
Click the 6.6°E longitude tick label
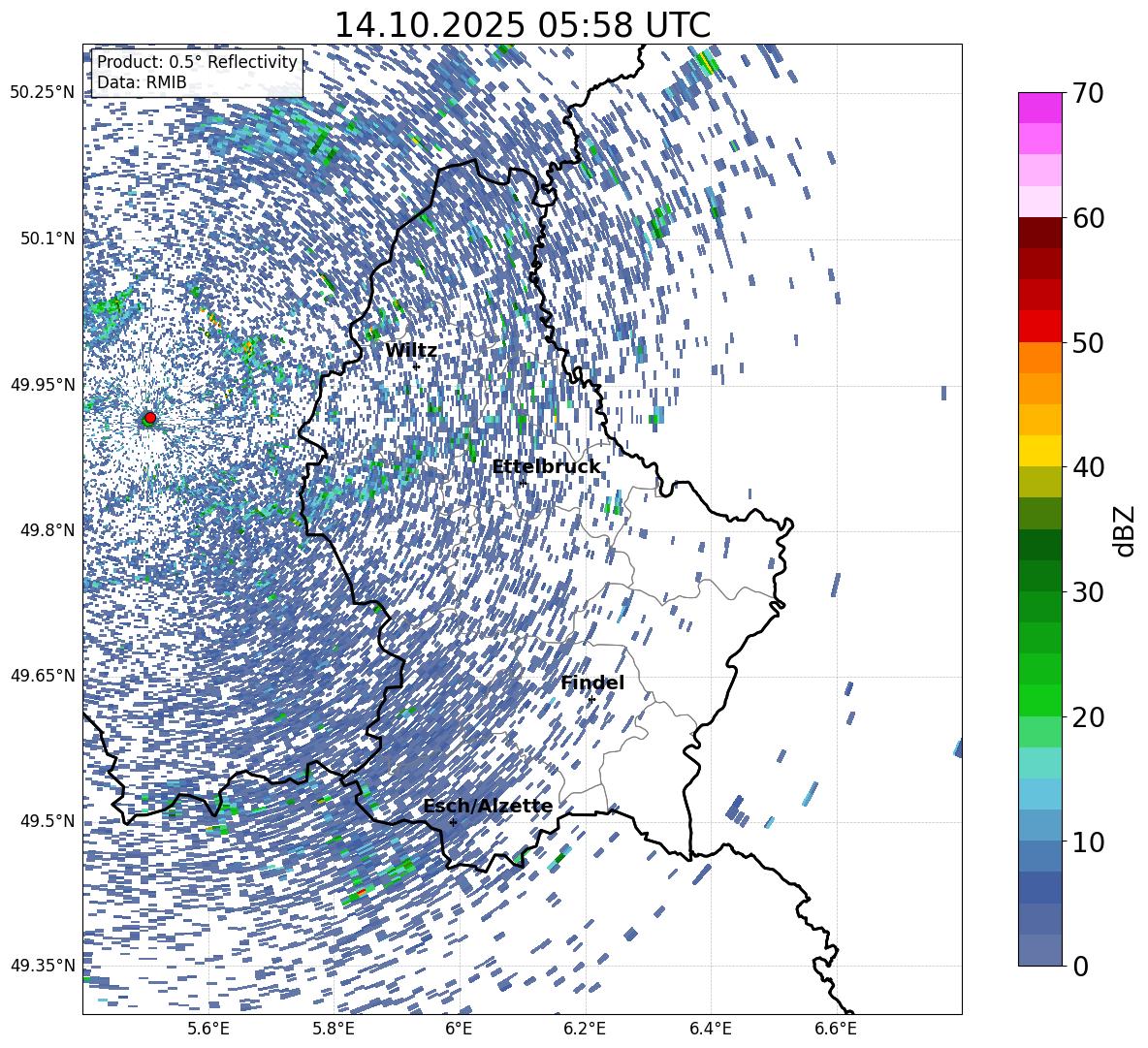836,1029
